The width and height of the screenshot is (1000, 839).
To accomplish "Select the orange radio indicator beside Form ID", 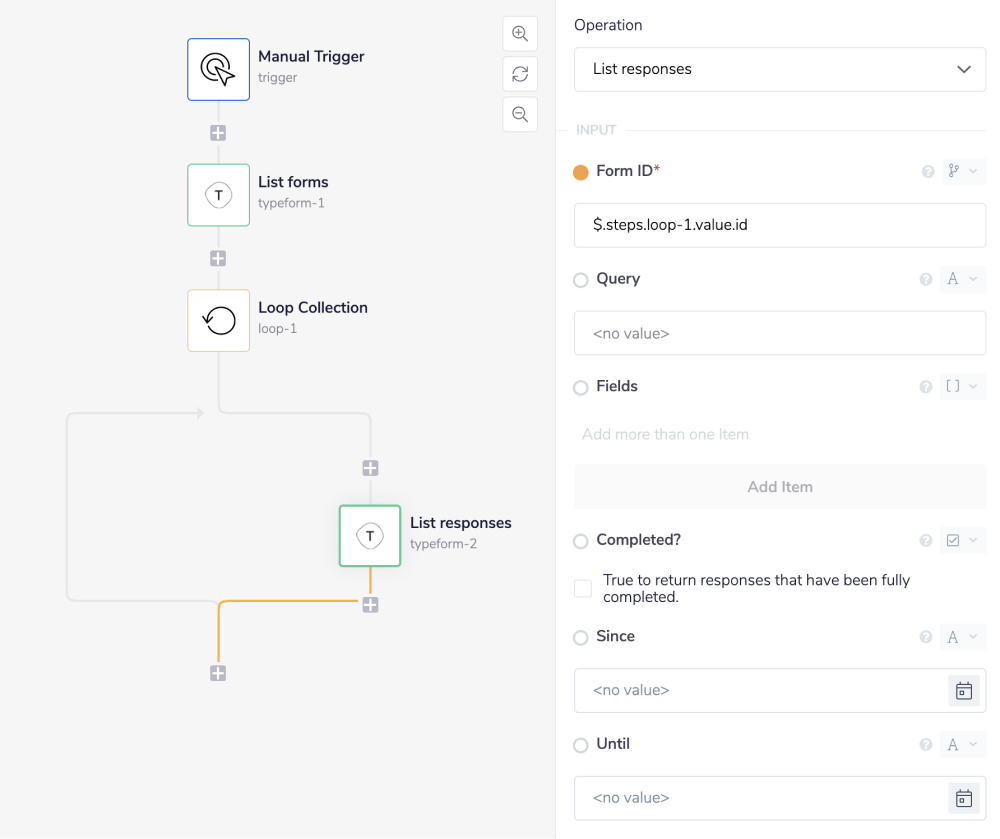I will (580, 171).
